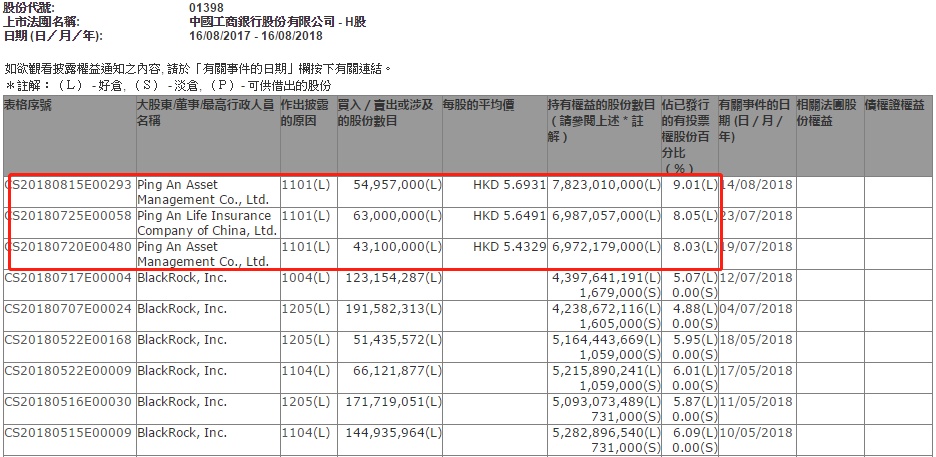
Task: Open the 18/05/2018 event date link
Action: tap(757, 339)
